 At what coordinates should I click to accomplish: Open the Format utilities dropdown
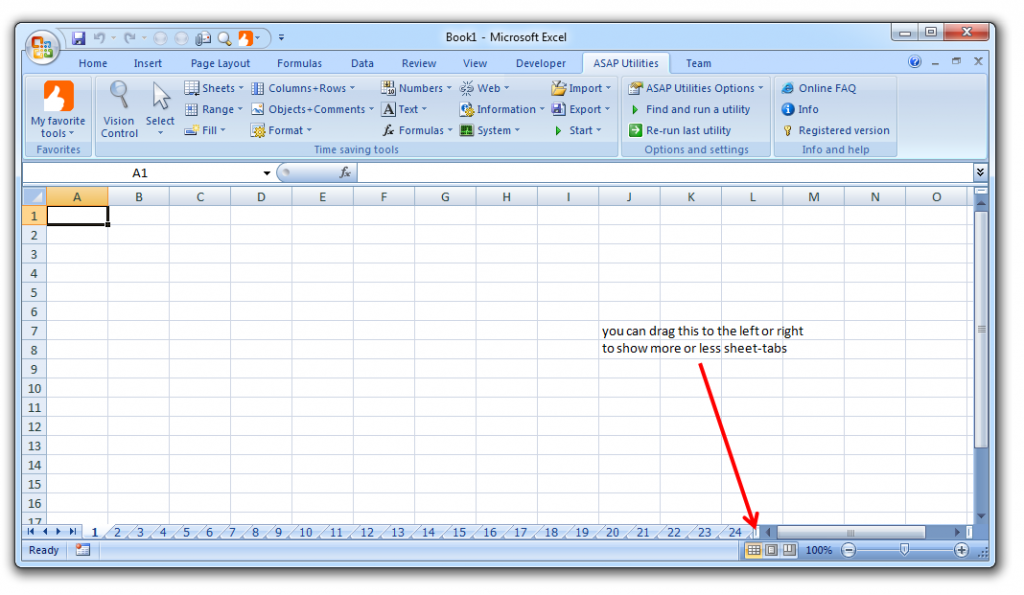[281, 130]
